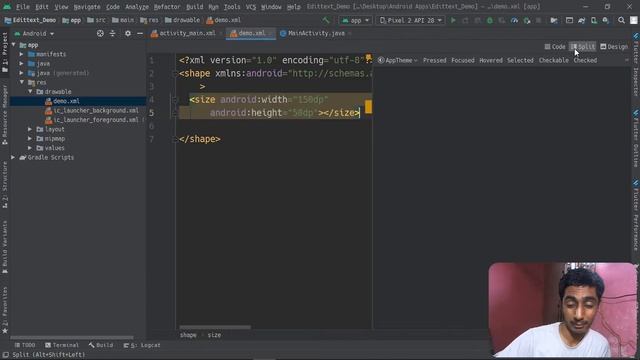Click the Edittext_Demo navigation breadcrumb
Screen dimensions: 640x360
tap(31, 20)
